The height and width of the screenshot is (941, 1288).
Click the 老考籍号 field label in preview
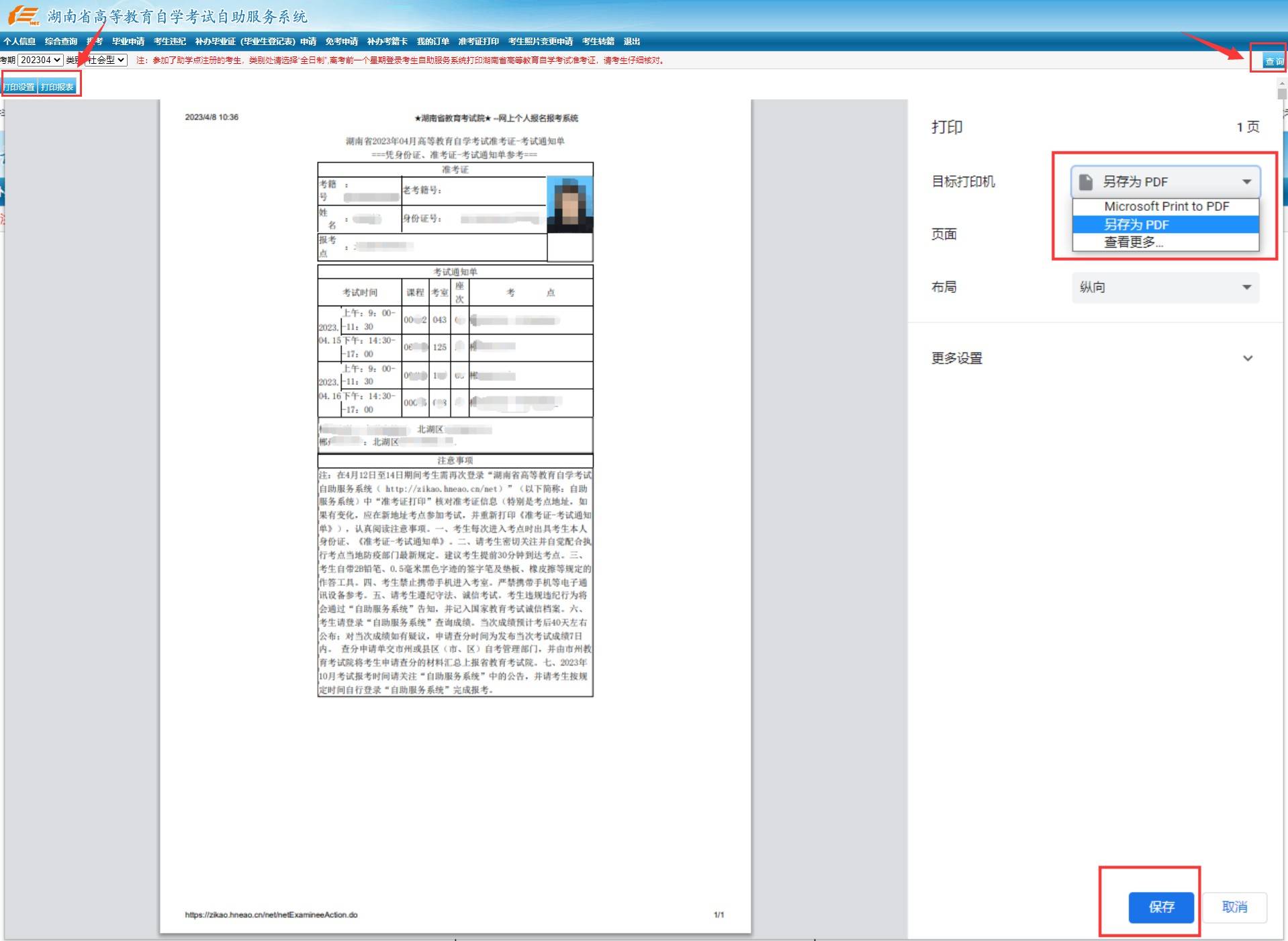(x=422, y=190)
